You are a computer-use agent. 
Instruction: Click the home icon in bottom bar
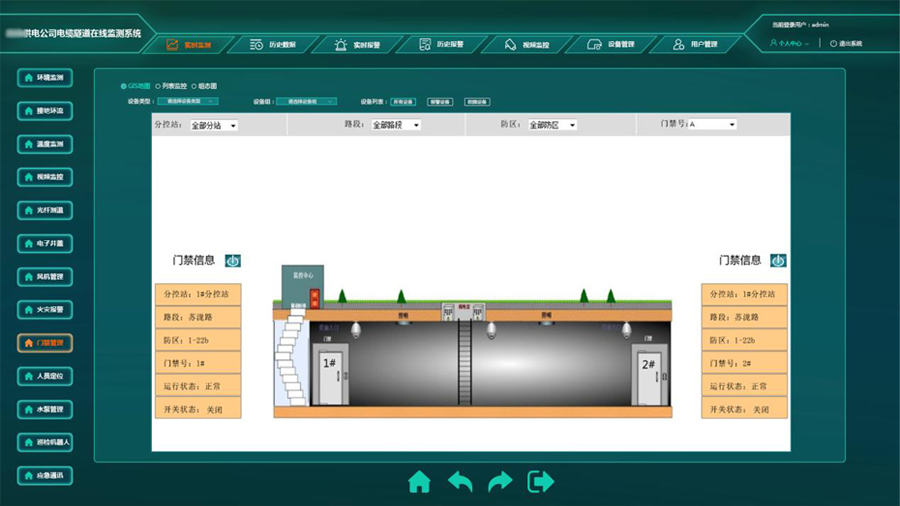(x=419, y=482)
